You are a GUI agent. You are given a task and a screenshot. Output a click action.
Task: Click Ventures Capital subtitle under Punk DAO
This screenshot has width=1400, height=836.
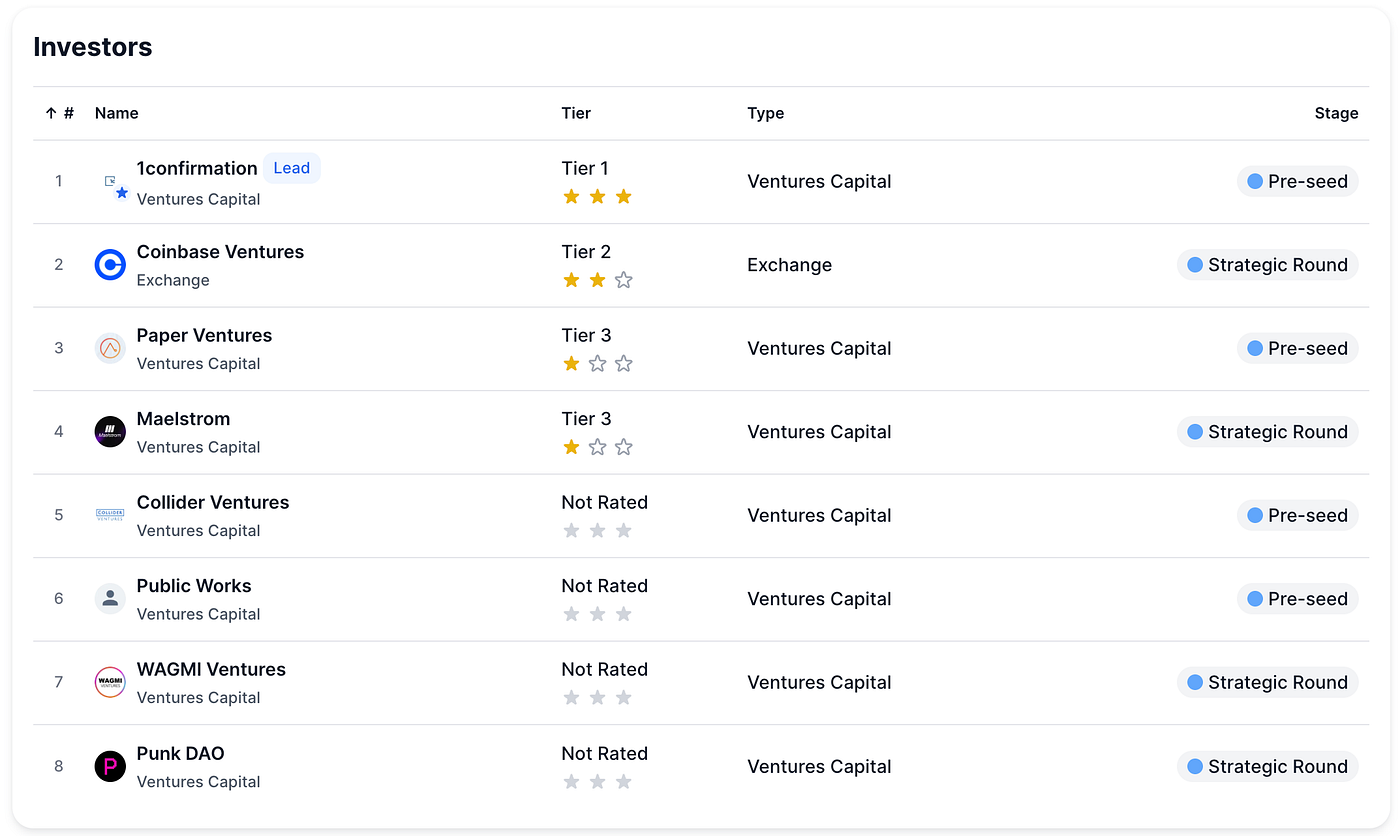pyautogui.click(x=198, y=781)
